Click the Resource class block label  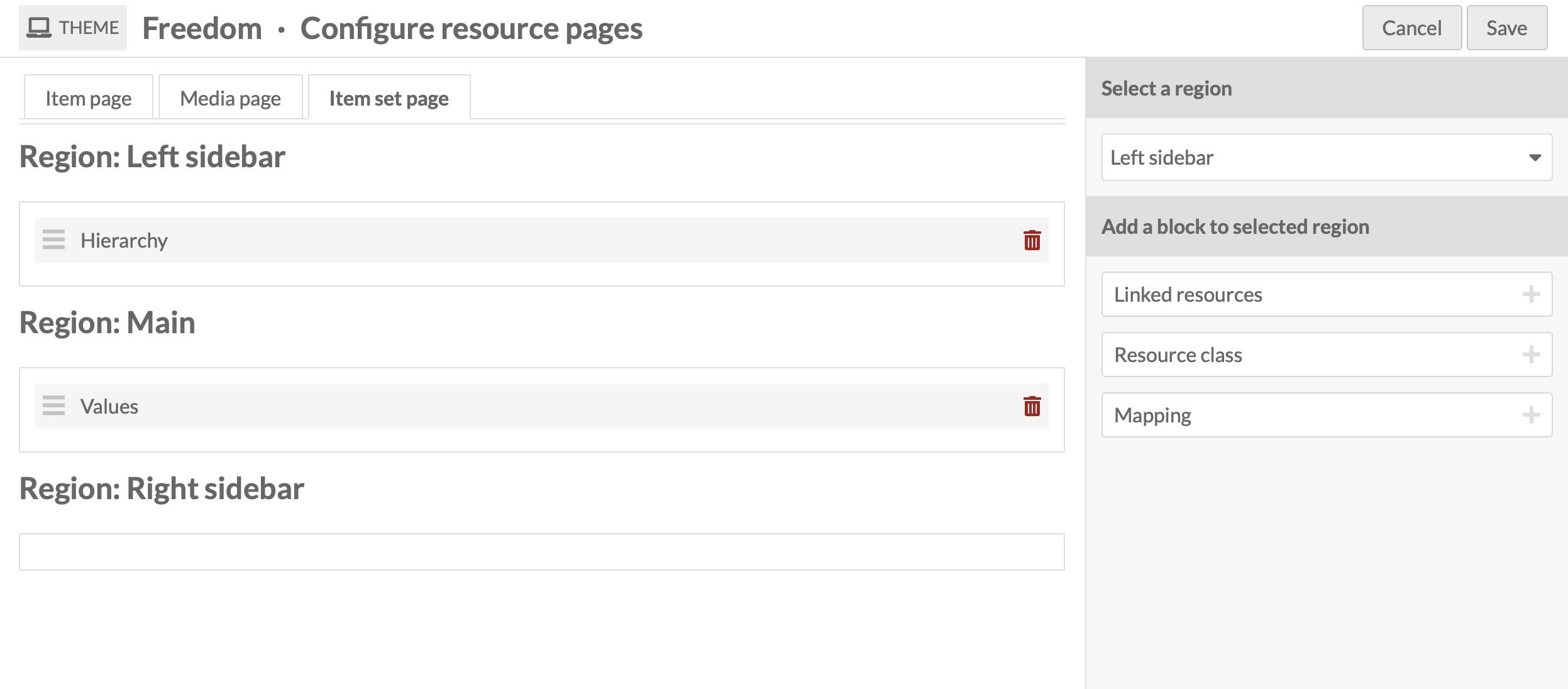1178,355
